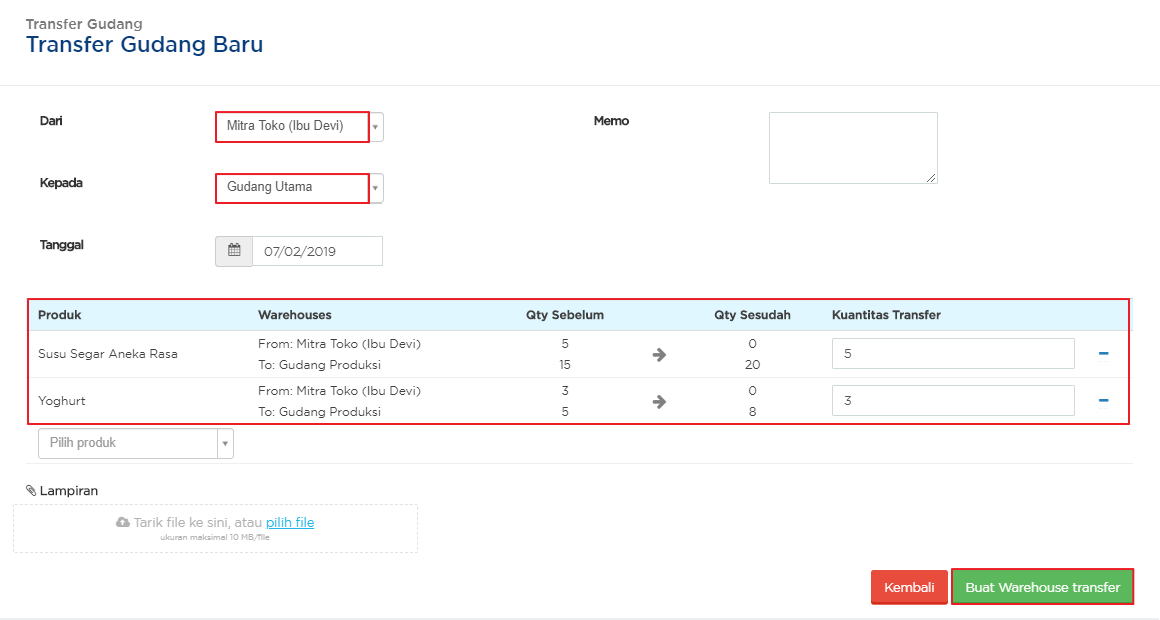The height and width of the screenshot is (620, 1160).
Task: Click transfer quantity field for Yoghurt
Action: (953, 400)
